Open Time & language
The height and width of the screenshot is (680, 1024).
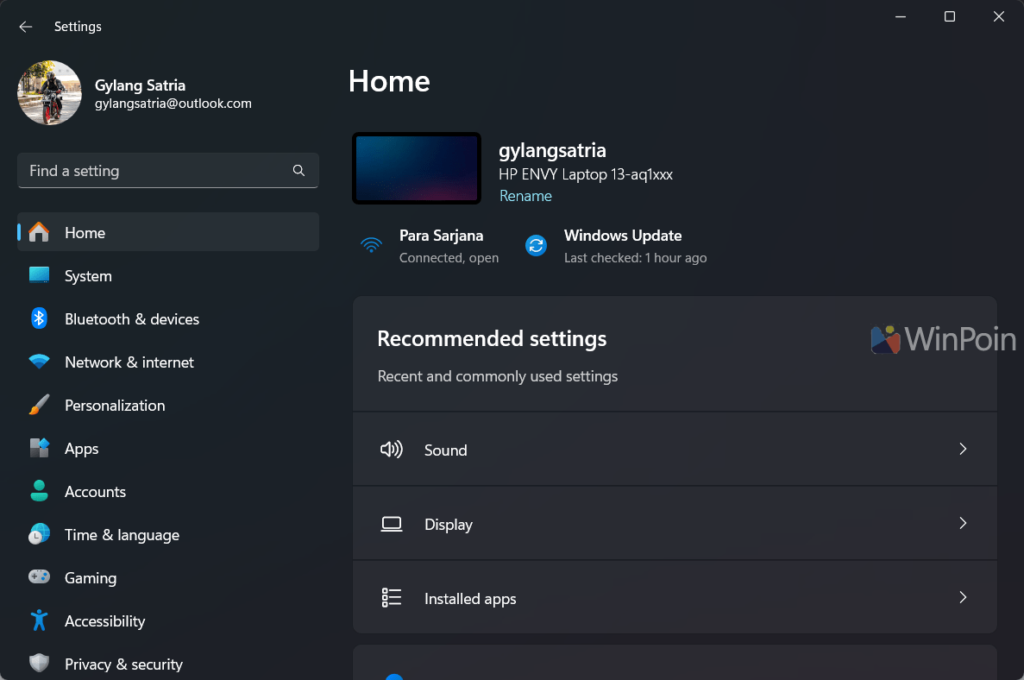pos(168,534)
